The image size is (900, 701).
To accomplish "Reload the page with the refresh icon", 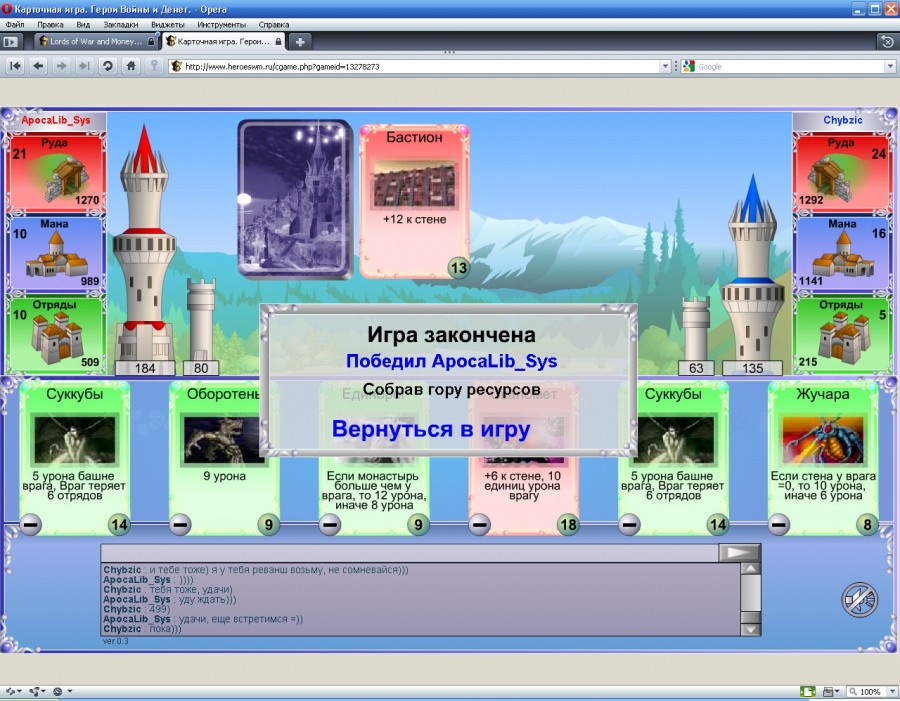I will coord(107,66).
